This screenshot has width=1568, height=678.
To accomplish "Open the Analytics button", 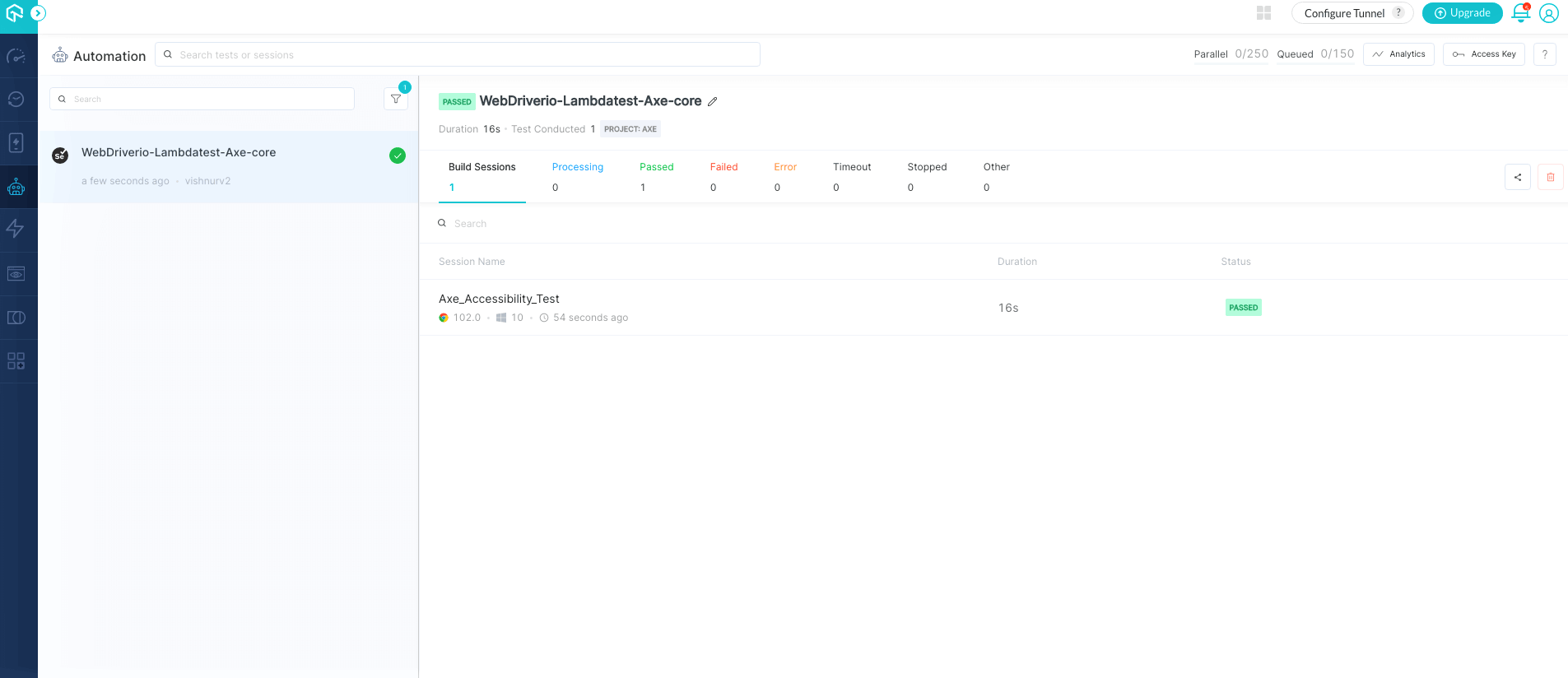I will point(1398,54).
